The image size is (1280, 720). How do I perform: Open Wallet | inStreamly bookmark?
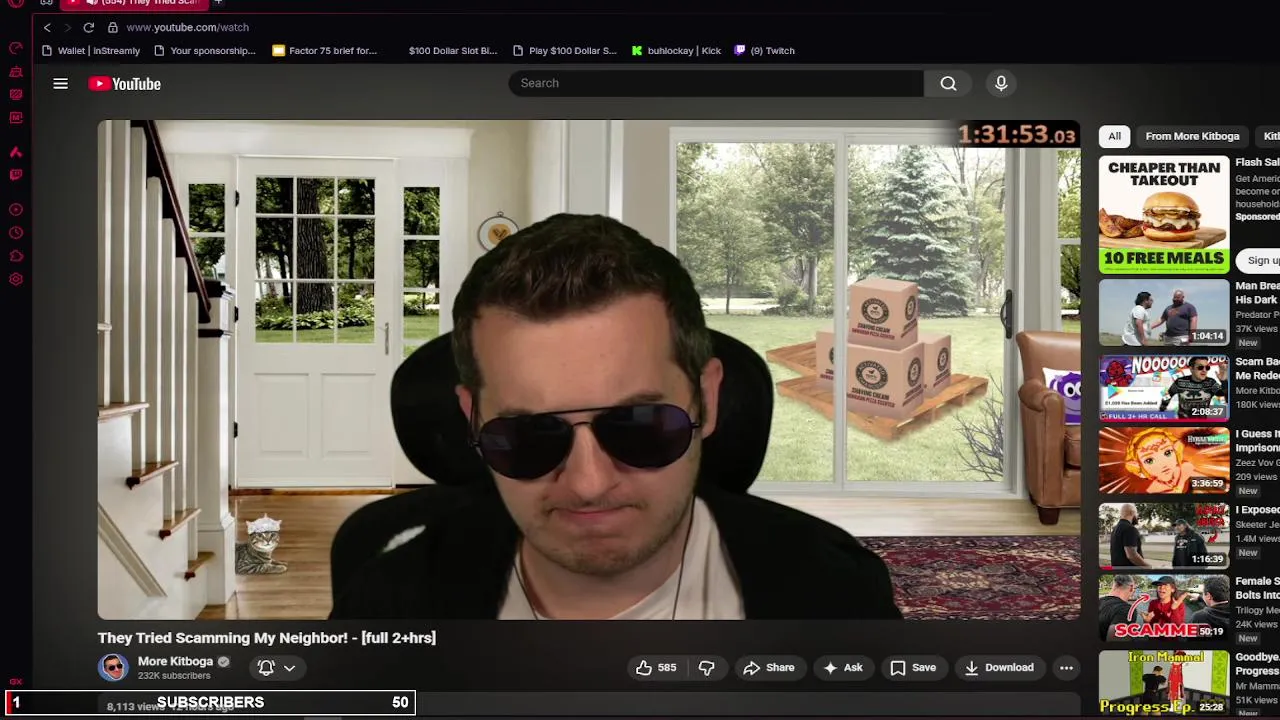click(x=91, y=51)
